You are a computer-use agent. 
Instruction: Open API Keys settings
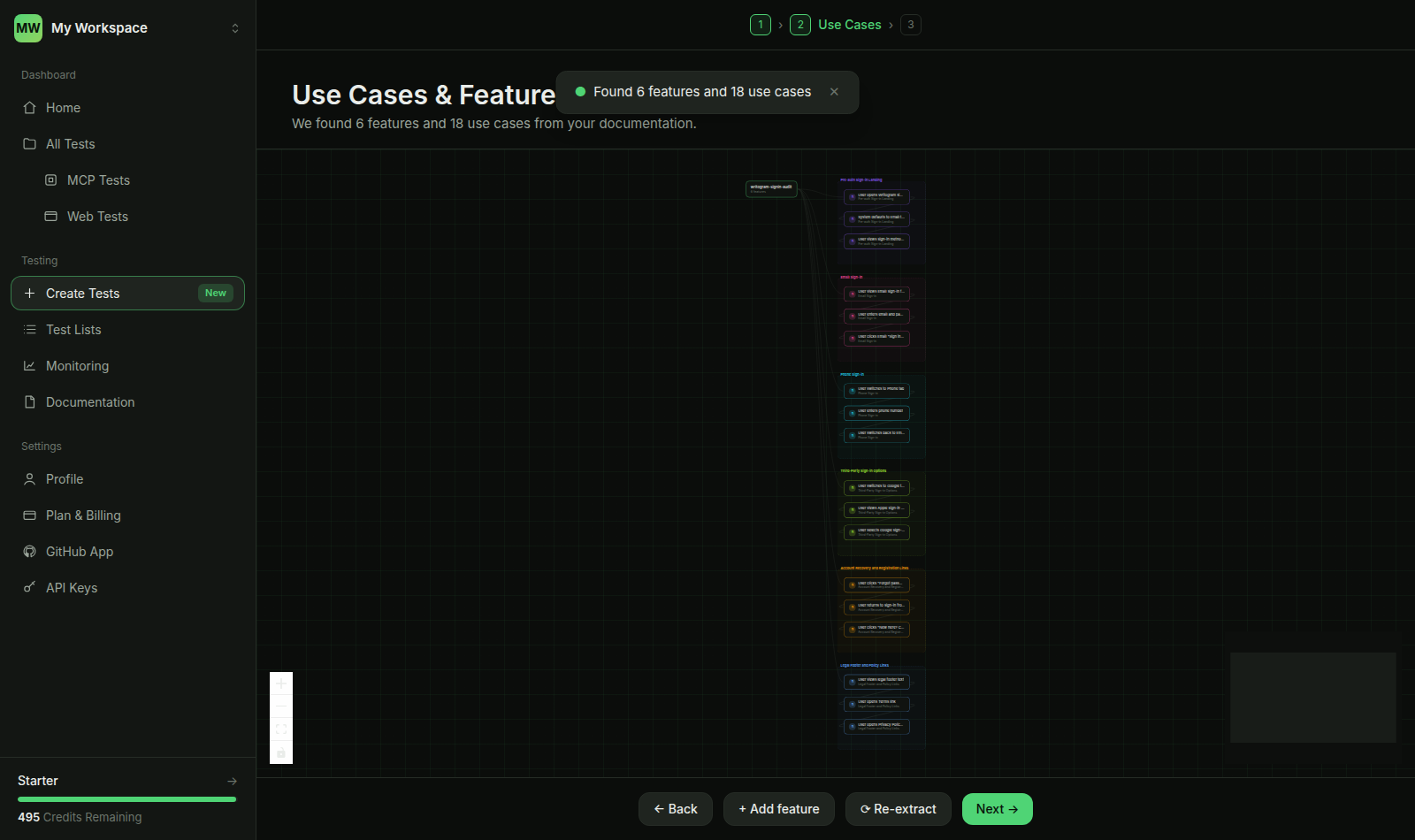tap(127, 588)
